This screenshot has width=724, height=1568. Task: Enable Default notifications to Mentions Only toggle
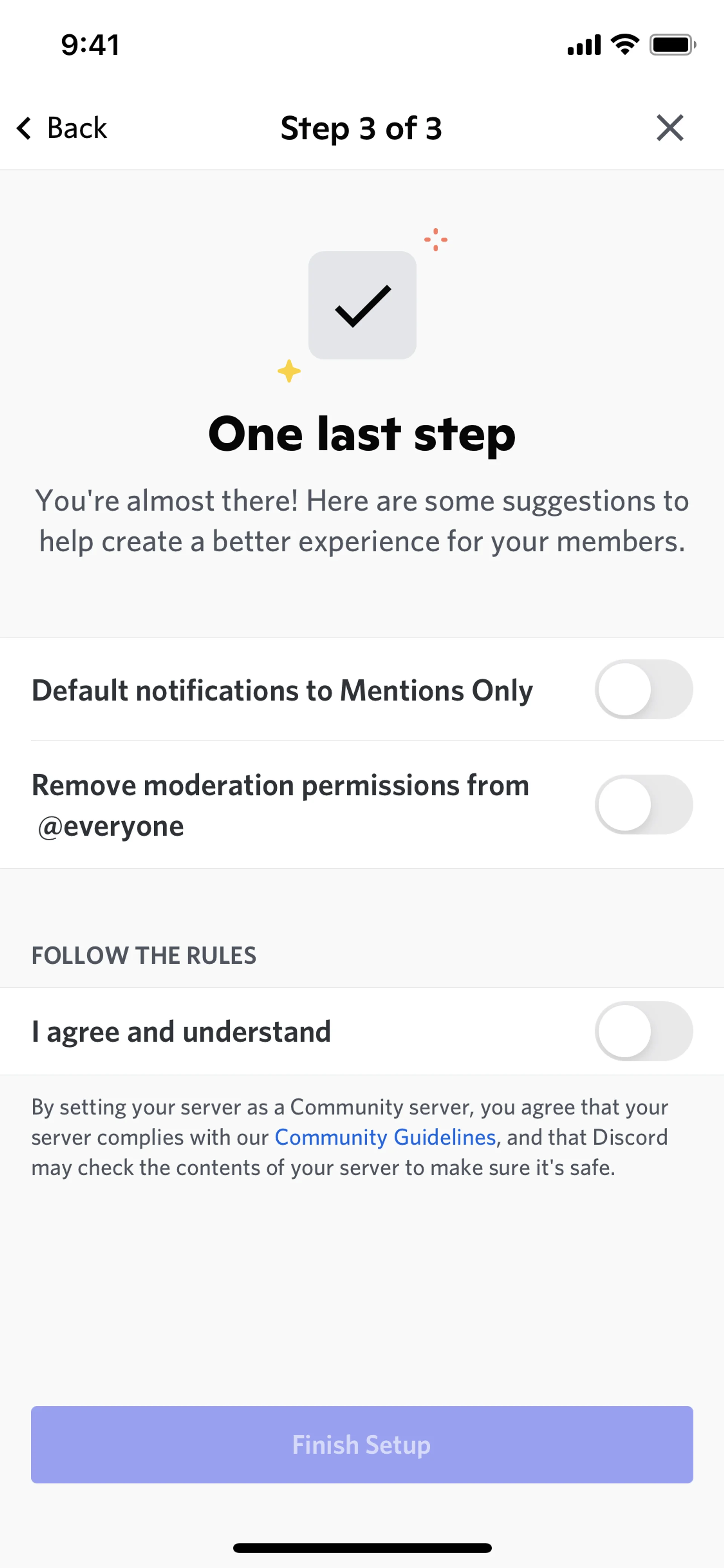pyautogui.click(x=644, y=689)
